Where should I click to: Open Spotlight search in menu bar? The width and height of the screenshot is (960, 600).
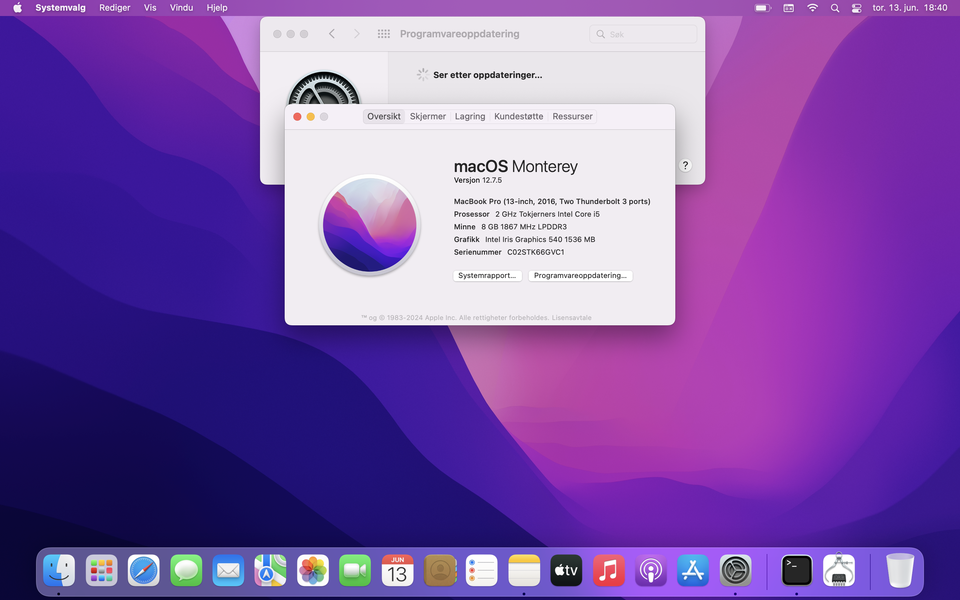(x=834, y=8)
